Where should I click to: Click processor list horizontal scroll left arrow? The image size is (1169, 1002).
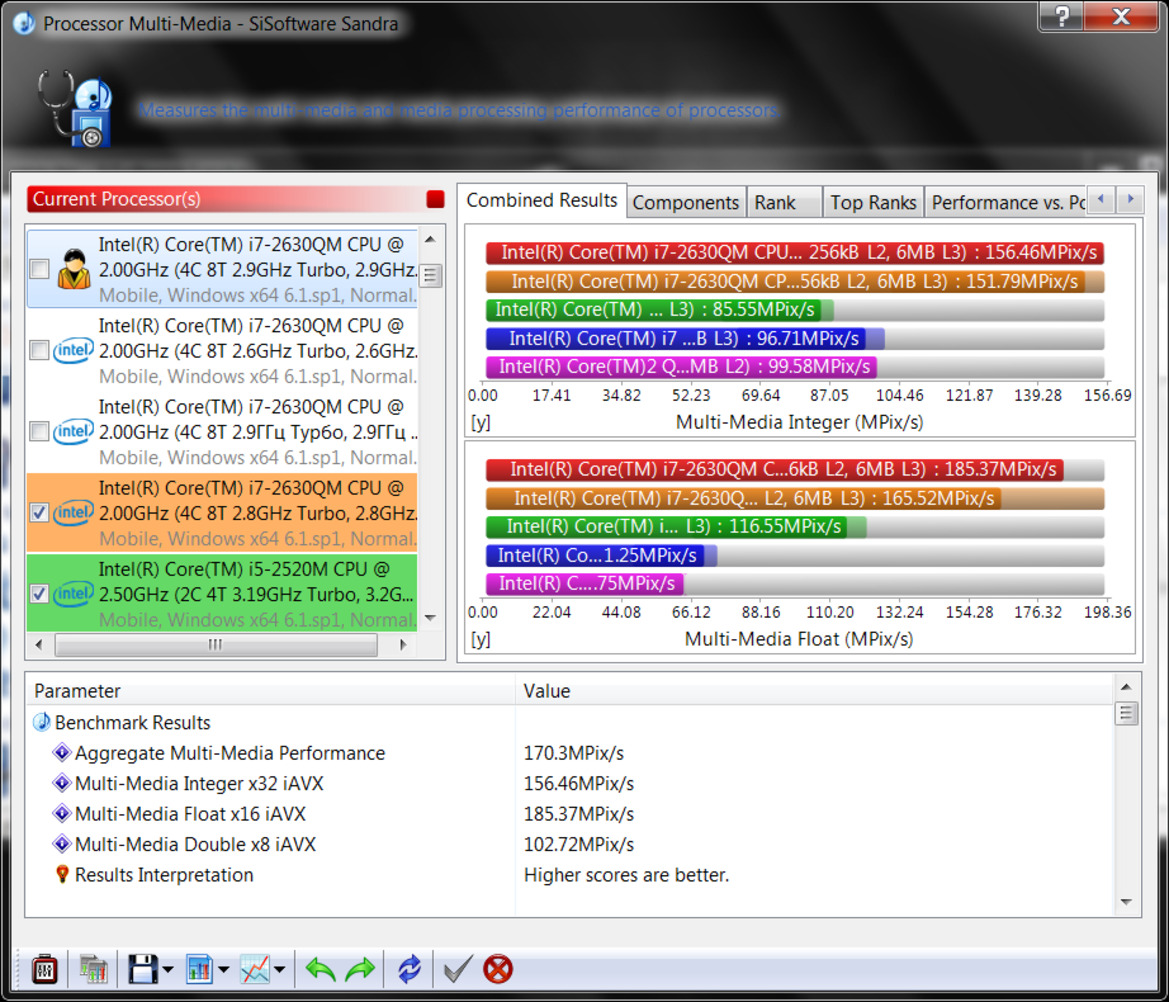click(x=39, y=644)
